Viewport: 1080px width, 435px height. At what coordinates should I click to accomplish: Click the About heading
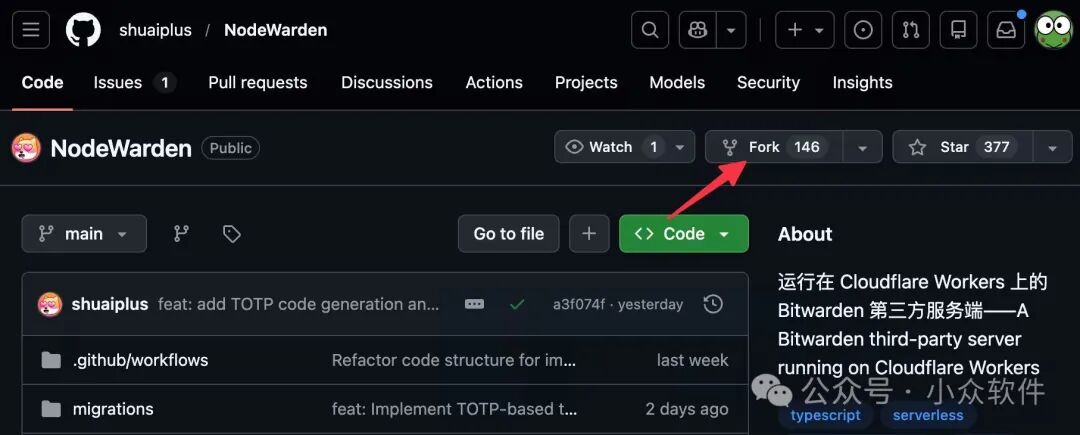tap(805, 234)
